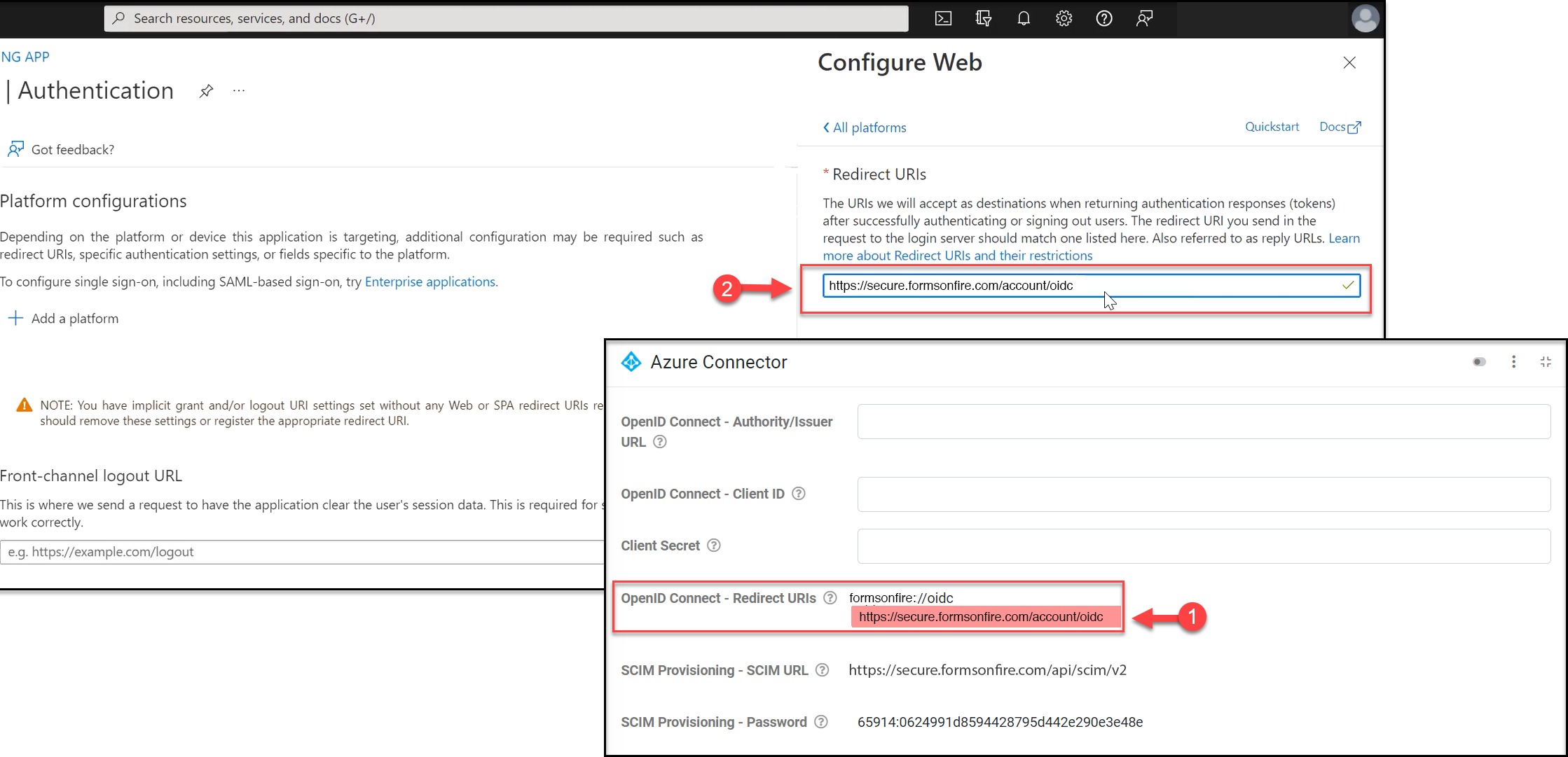This screenshot has height=757, width=1568.
Task: Click the top bar feedback icon
Action: [x=1144, y=18]
